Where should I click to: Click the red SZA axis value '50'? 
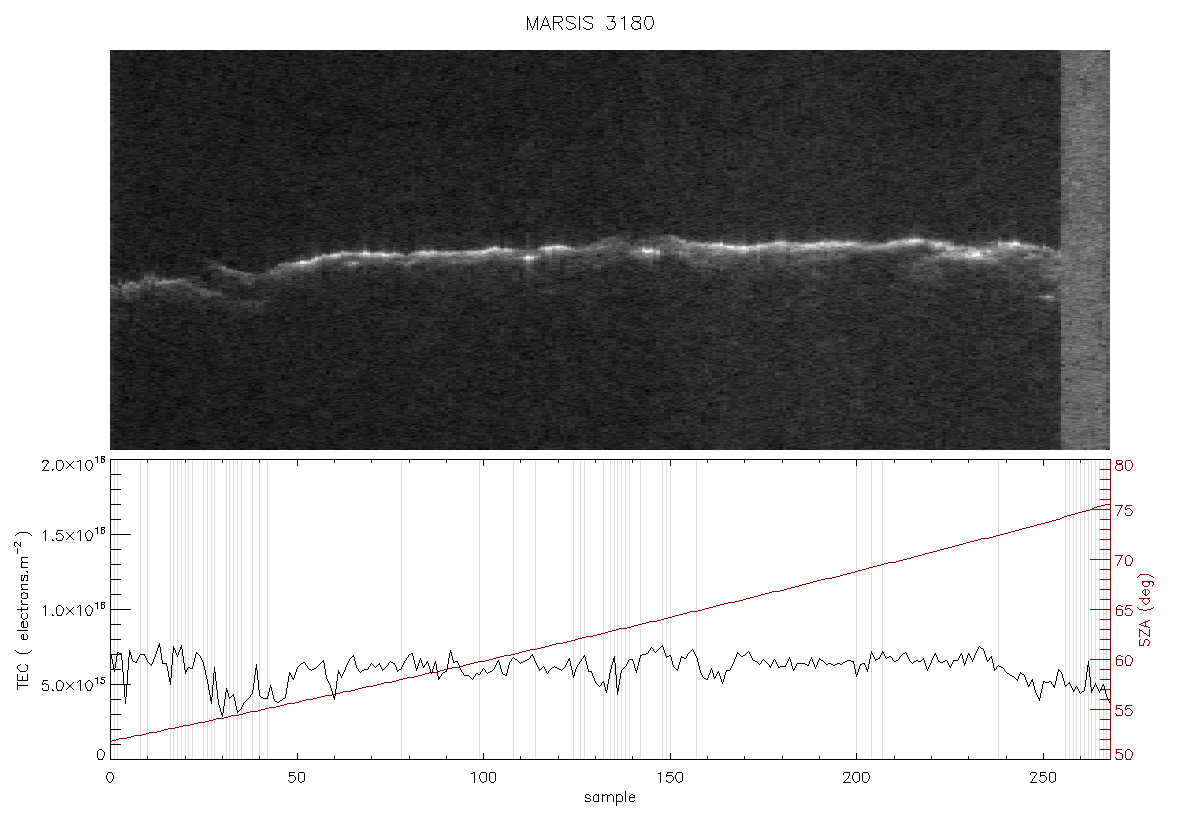tap(1124, 754)
